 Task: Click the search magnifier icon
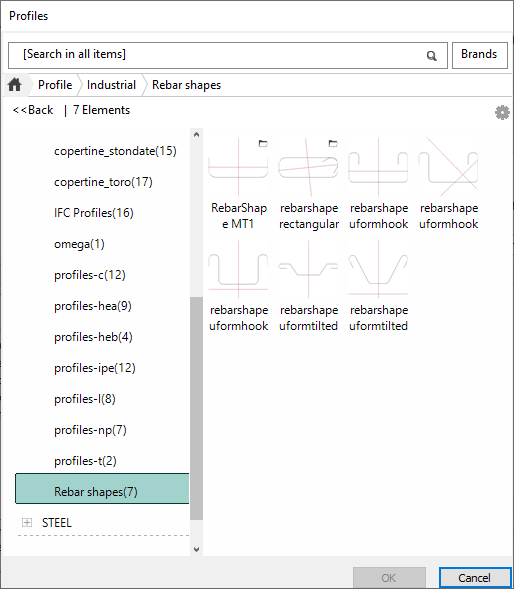click(x=431, y=56)
